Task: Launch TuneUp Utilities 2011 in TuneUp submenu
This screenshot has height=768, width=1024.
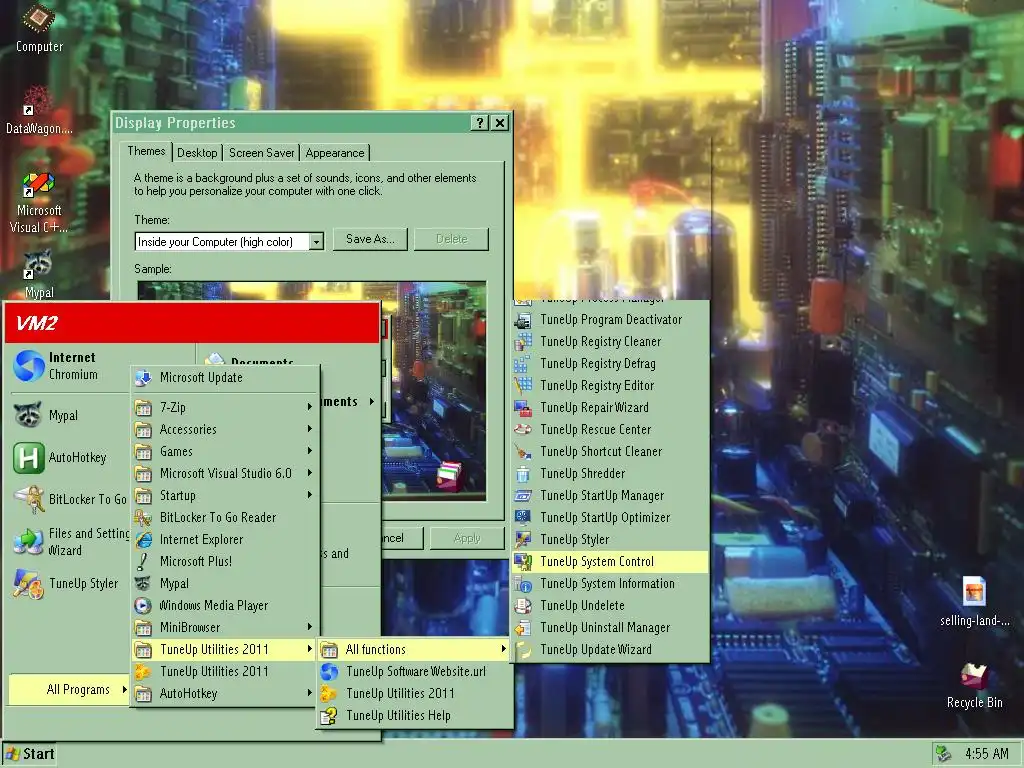Action: 414,694
